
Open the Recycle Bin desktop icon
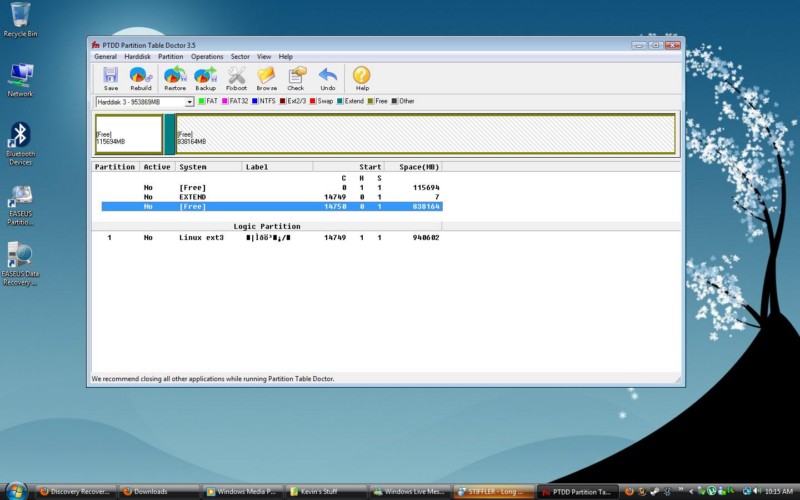tap(20, 20)
